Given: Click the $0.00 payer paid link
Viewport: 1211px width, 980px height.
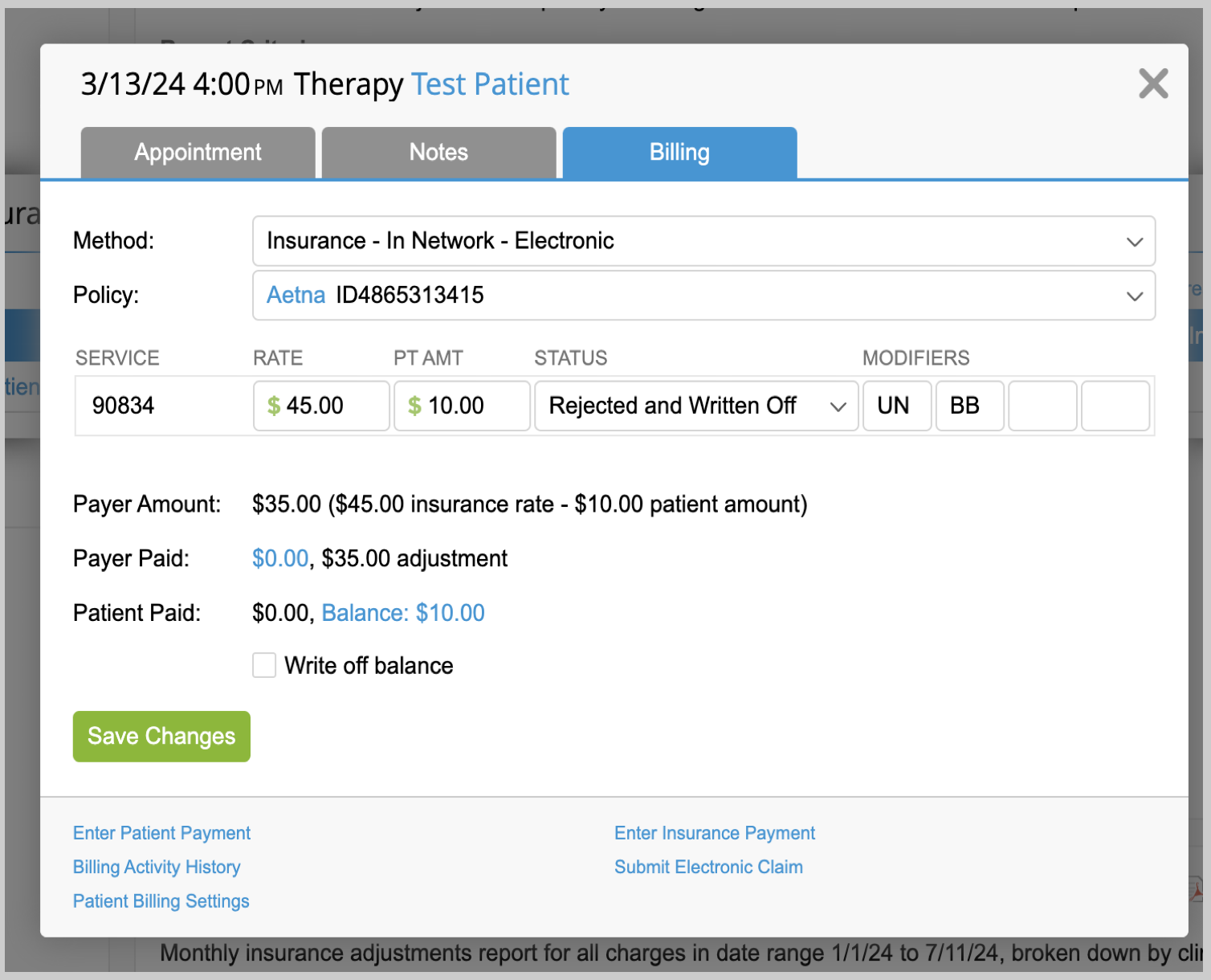Looking at the screenshot, I should click(x=280, y=558).
